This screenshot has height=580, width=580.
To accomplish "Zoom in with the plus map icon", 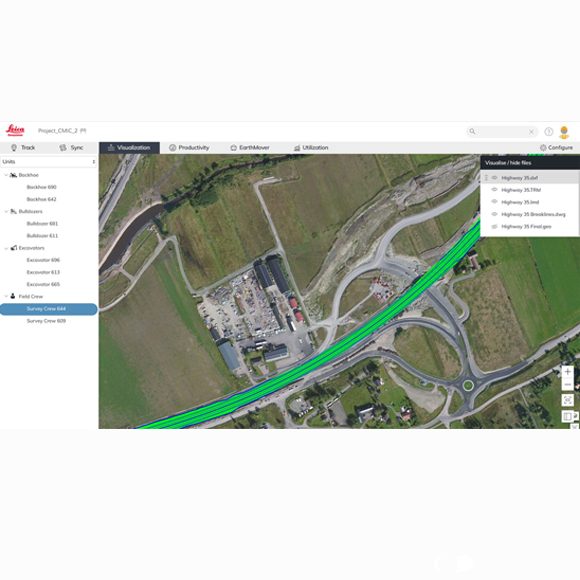I will pyautogui.click(x=567, y=372).
